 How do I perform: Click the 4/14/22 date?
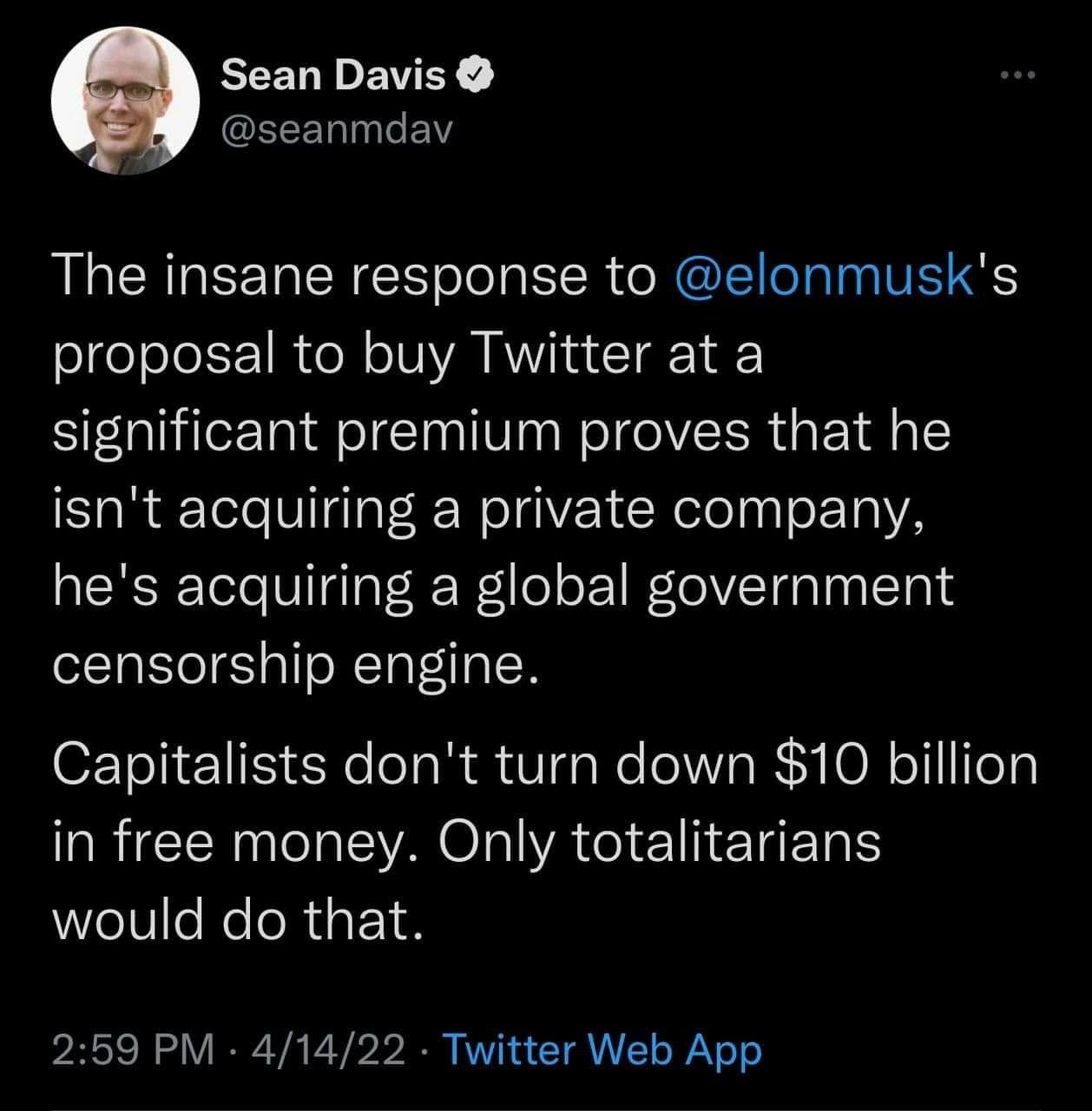[328, 1050]
